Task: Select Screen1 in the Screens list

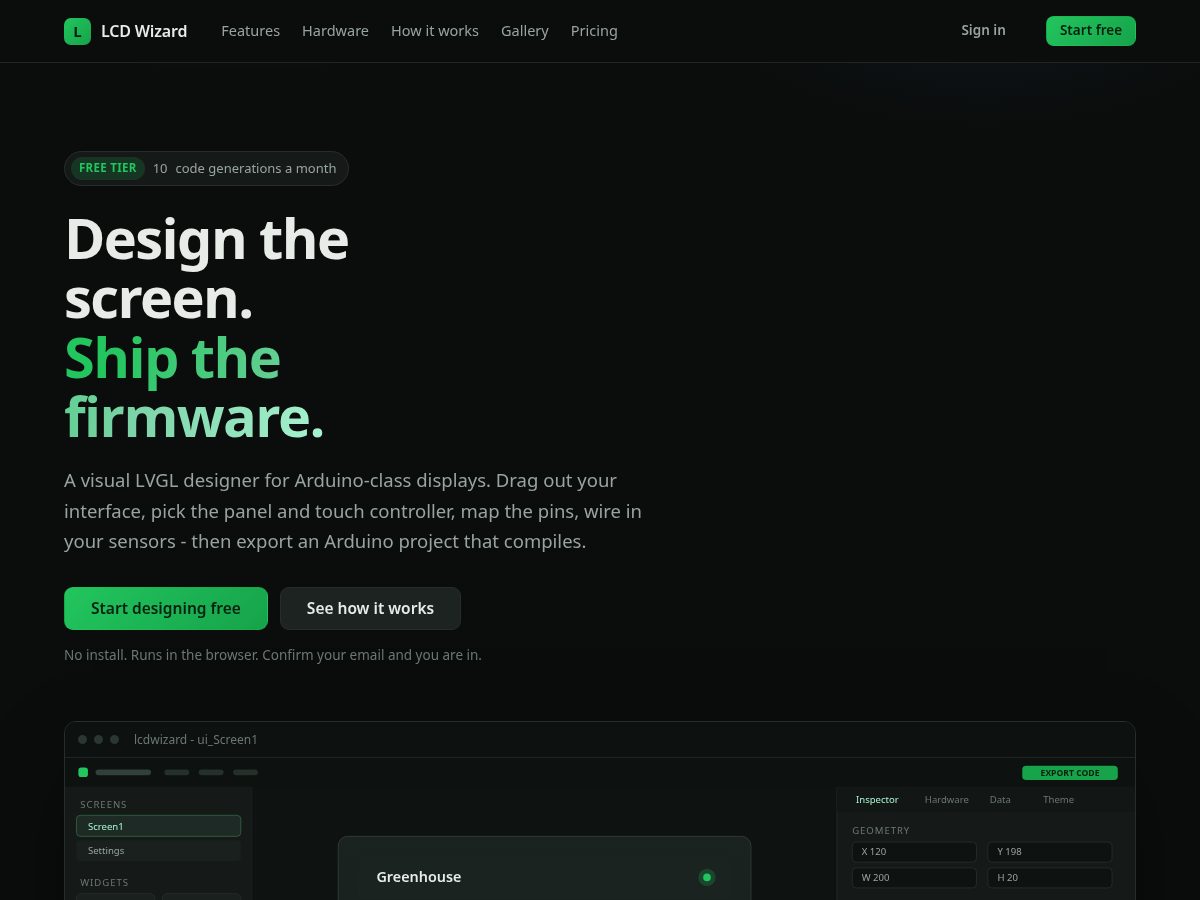Action: (x=158, y=826)
